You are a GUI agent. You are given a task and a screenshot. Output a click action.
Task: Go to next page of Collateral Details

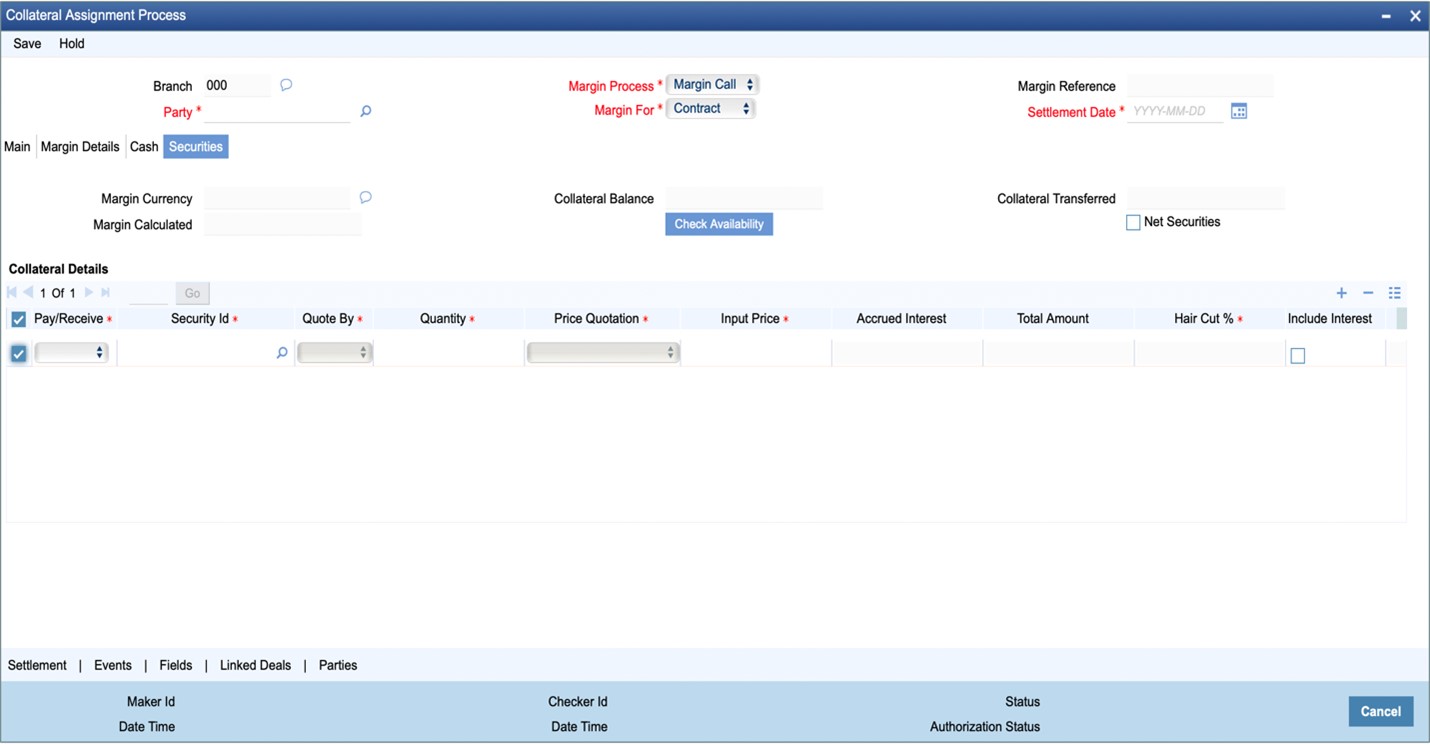[x=89, y=293]
